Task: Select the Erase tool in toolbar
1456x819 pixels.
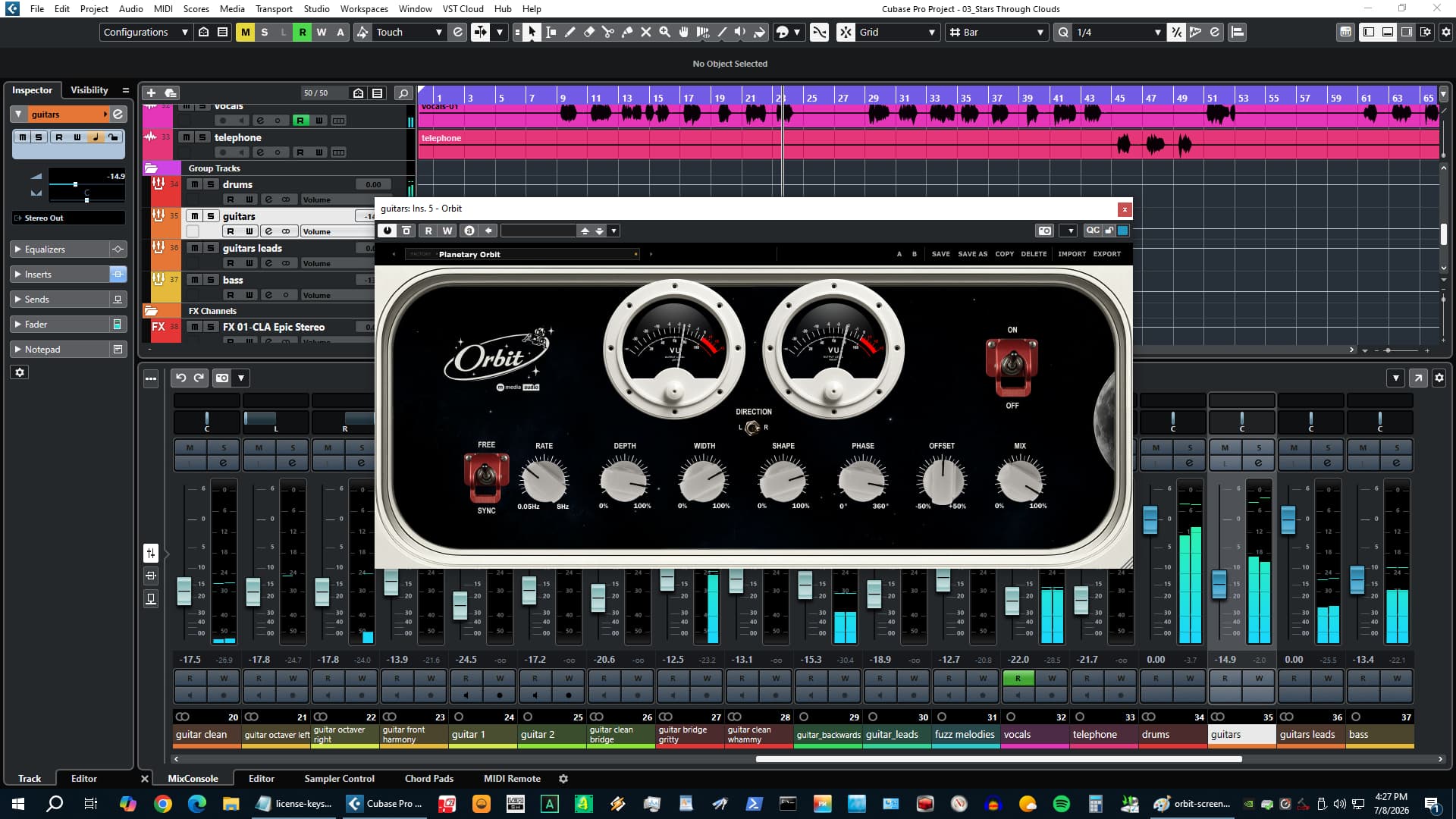Action: [589, 32]
